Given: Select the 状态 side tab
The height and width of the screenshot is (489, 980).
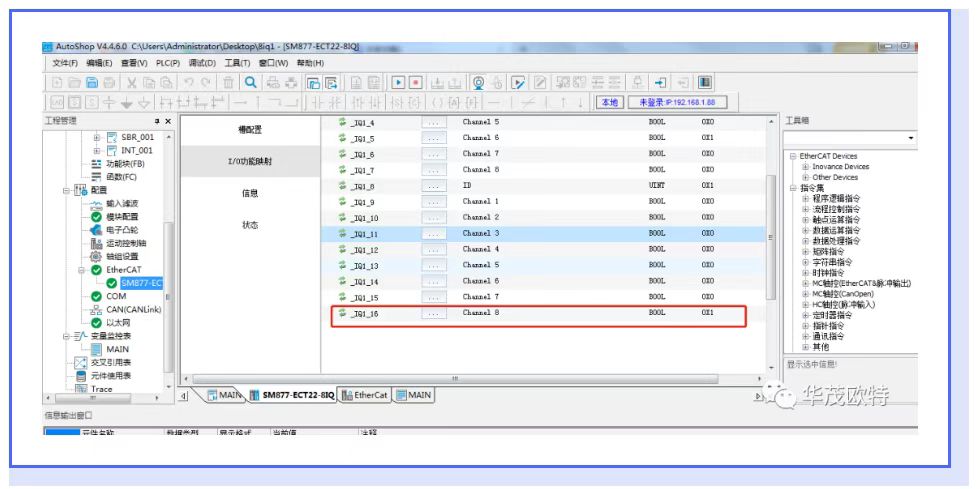Looking at the screenshot, I should [x=250, y=225].
